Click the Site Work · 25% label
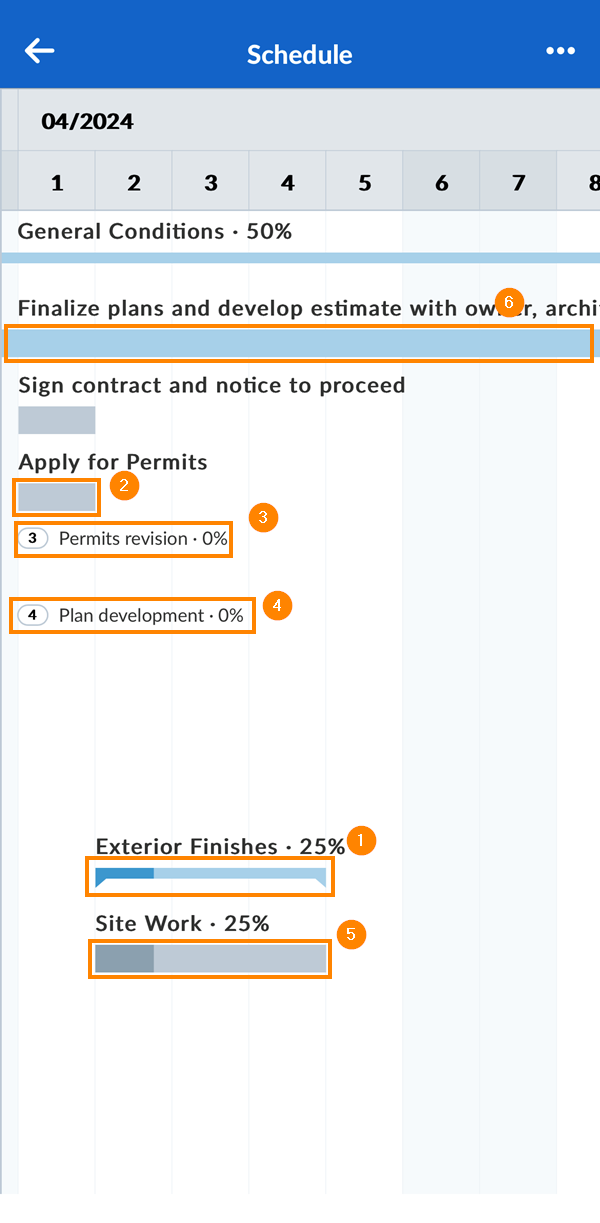This screenshot has width=600, height=1223. pyautogui.click(x=183, y=923)
